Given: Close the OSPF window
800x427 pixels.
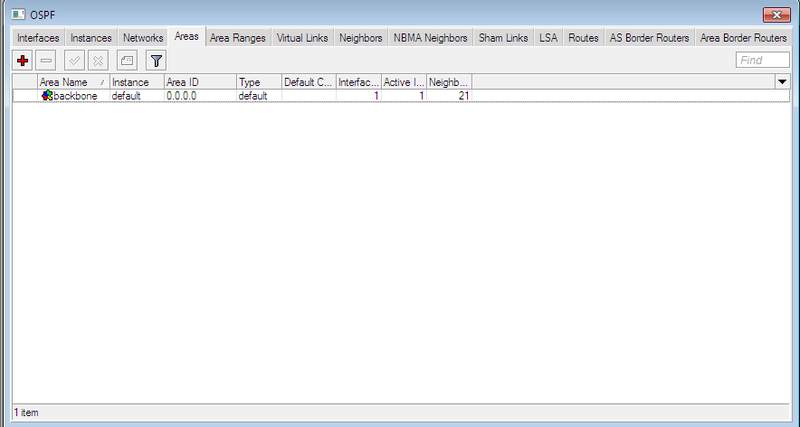Looking at the screenshot, I should point(777,15).
